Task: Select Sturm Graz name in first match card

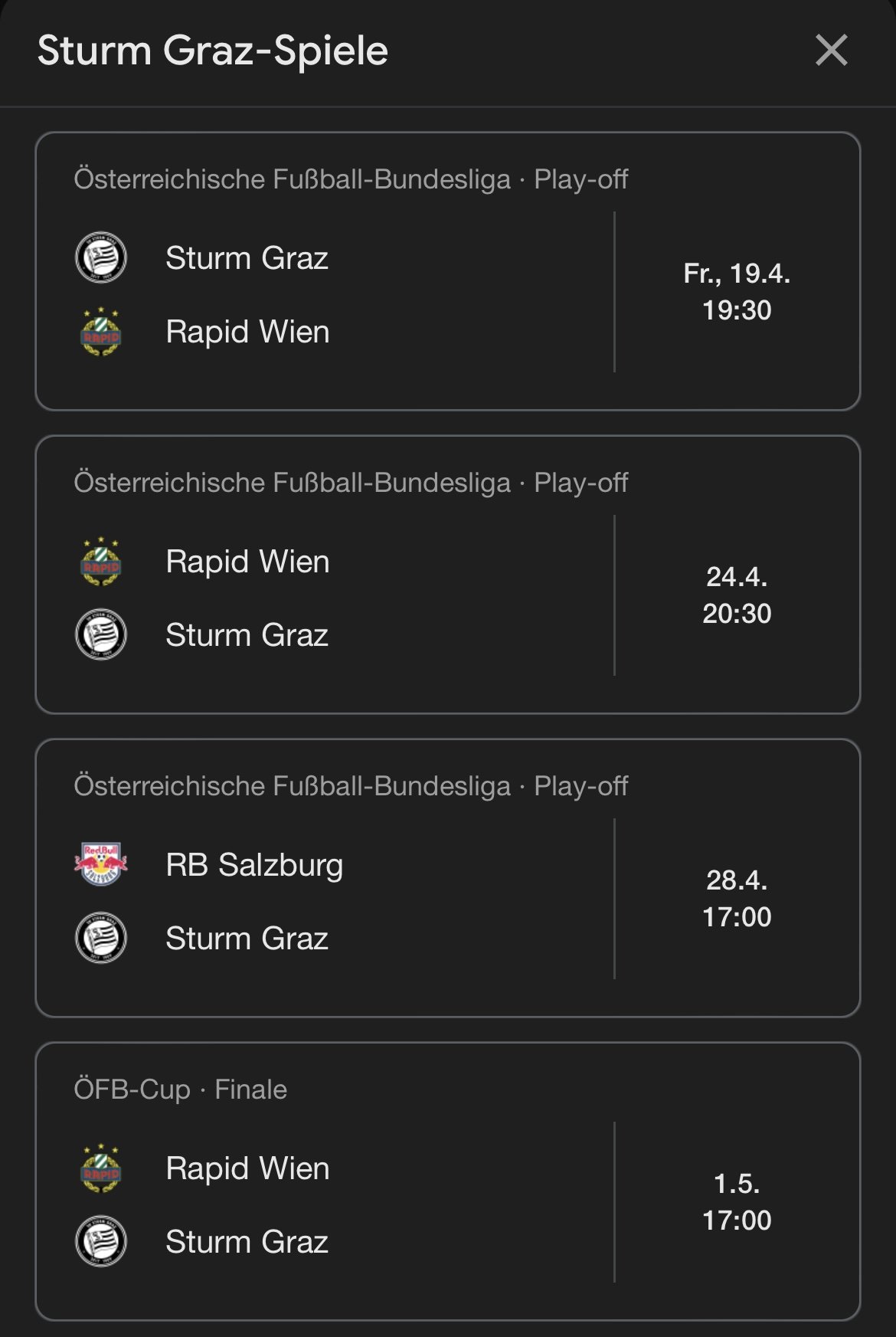Action: click(247, 258)
